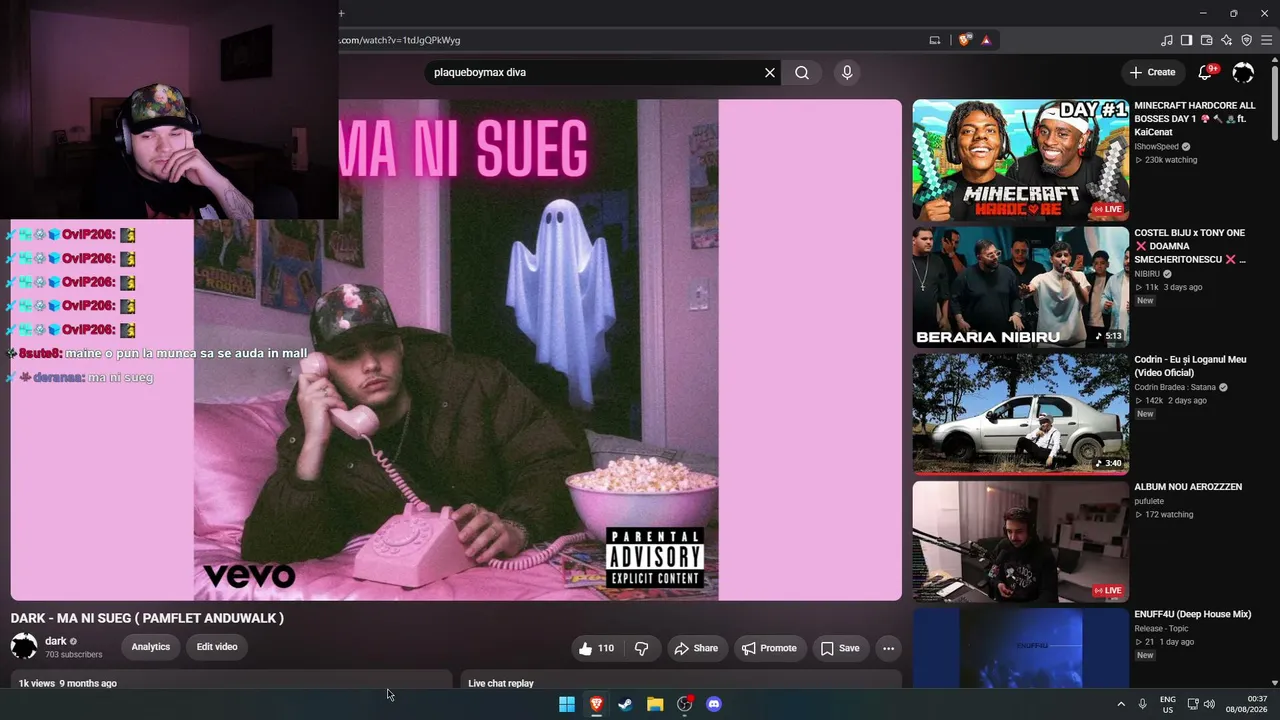Open YouTube notifications bell
The height and width of the screenshot is (720, 1280).
click(1205, 72)
